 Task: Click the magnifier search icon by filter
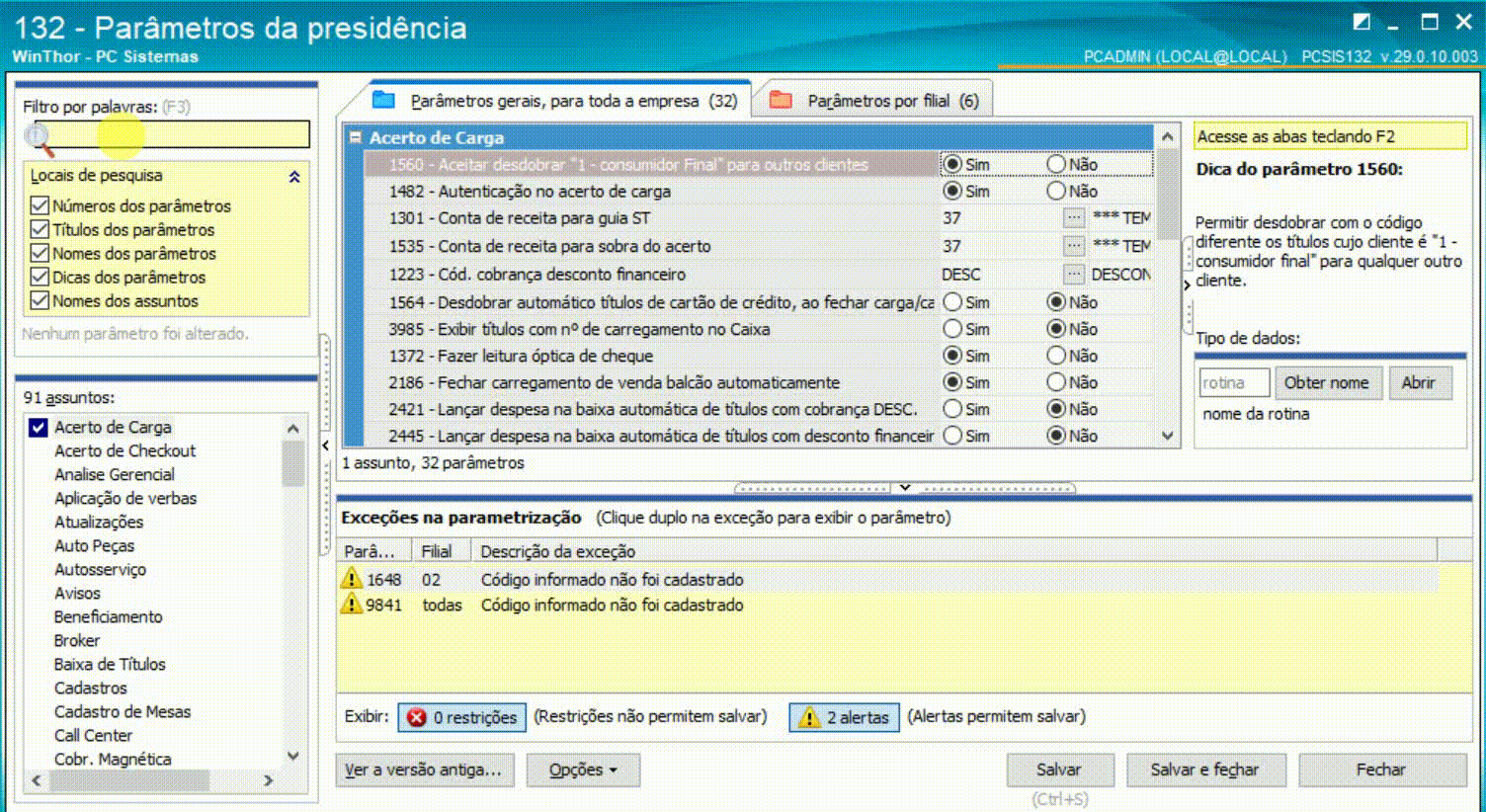click(40, 139)
